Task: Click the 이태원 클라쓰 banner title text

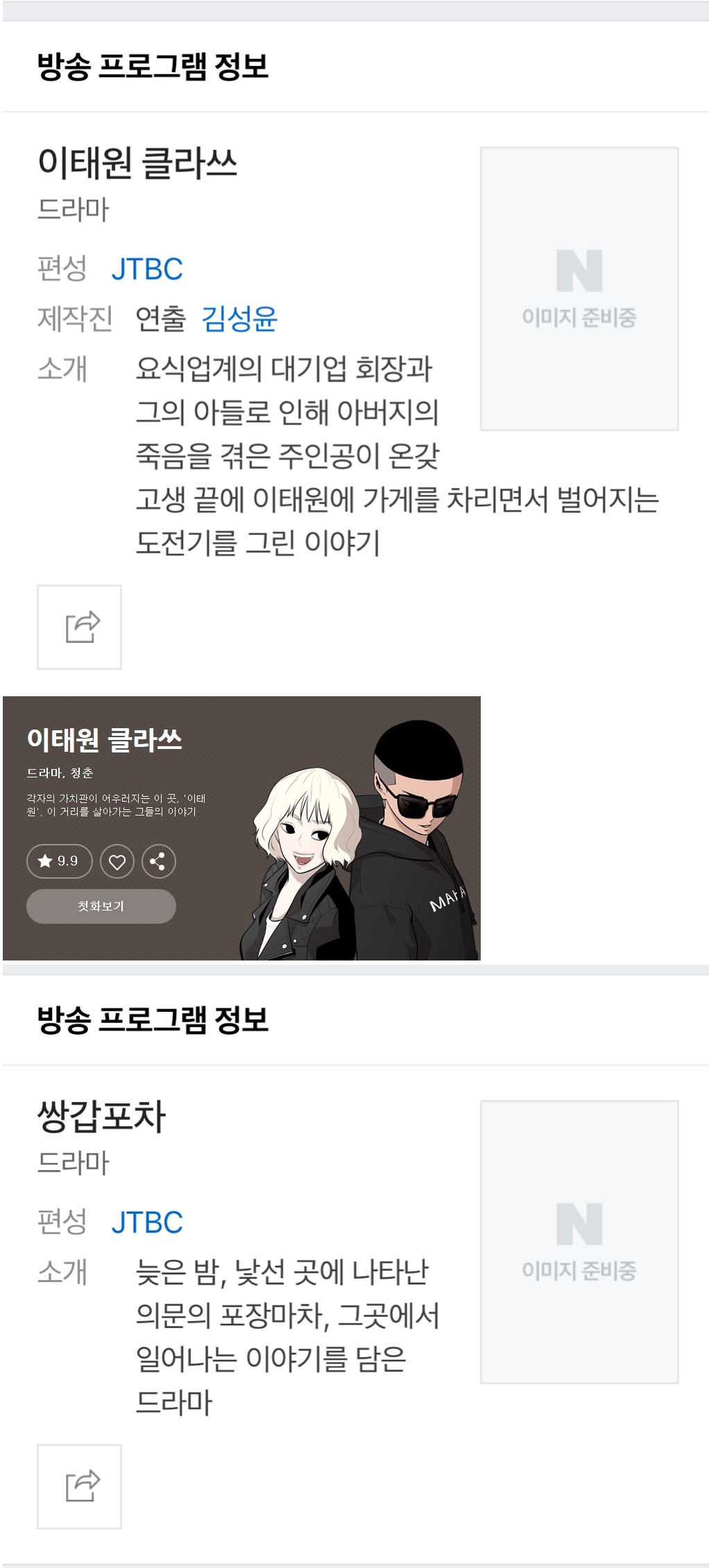Action: [x=104, y=739]
